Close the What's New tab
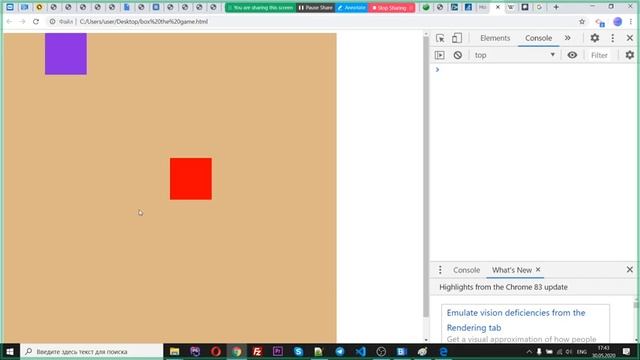This screenshot has width=640, height=360. [x=538, y=269]
